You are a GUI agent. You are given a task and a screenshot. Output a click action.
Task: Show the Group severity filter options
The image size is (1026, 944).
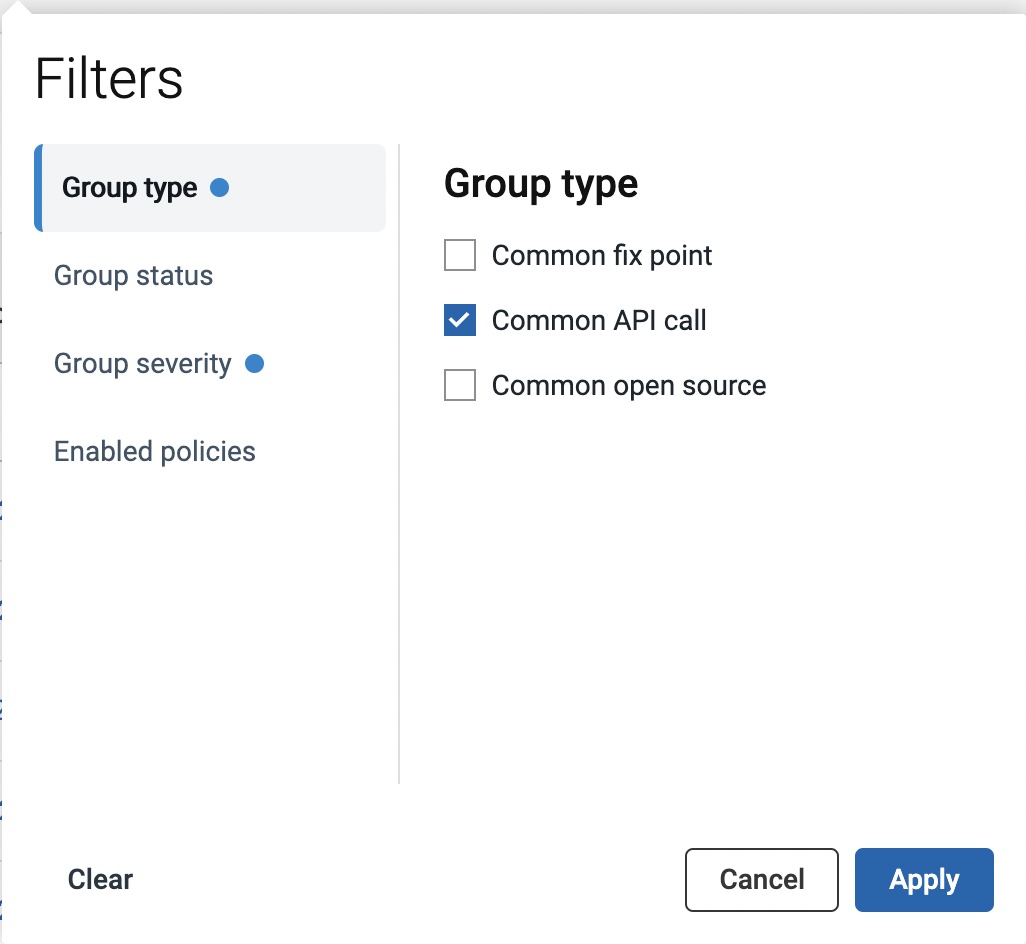[x=143, y=364]
